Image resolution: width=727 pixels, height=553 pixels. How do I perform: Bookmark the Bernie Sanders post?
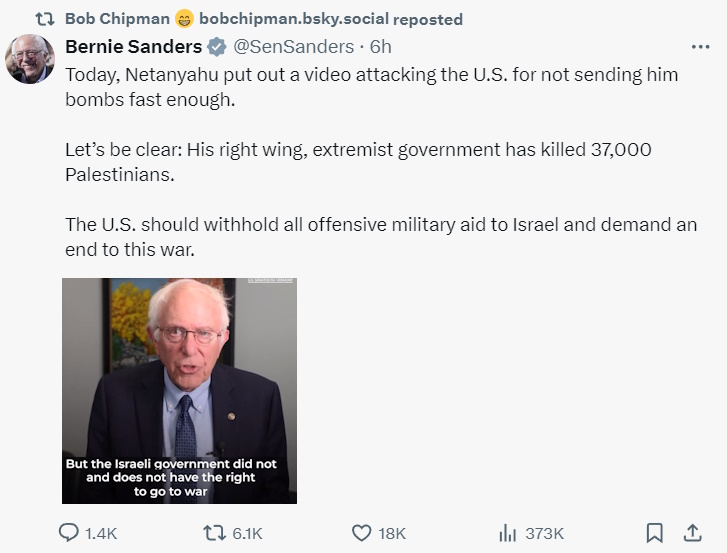click(654, 532)
